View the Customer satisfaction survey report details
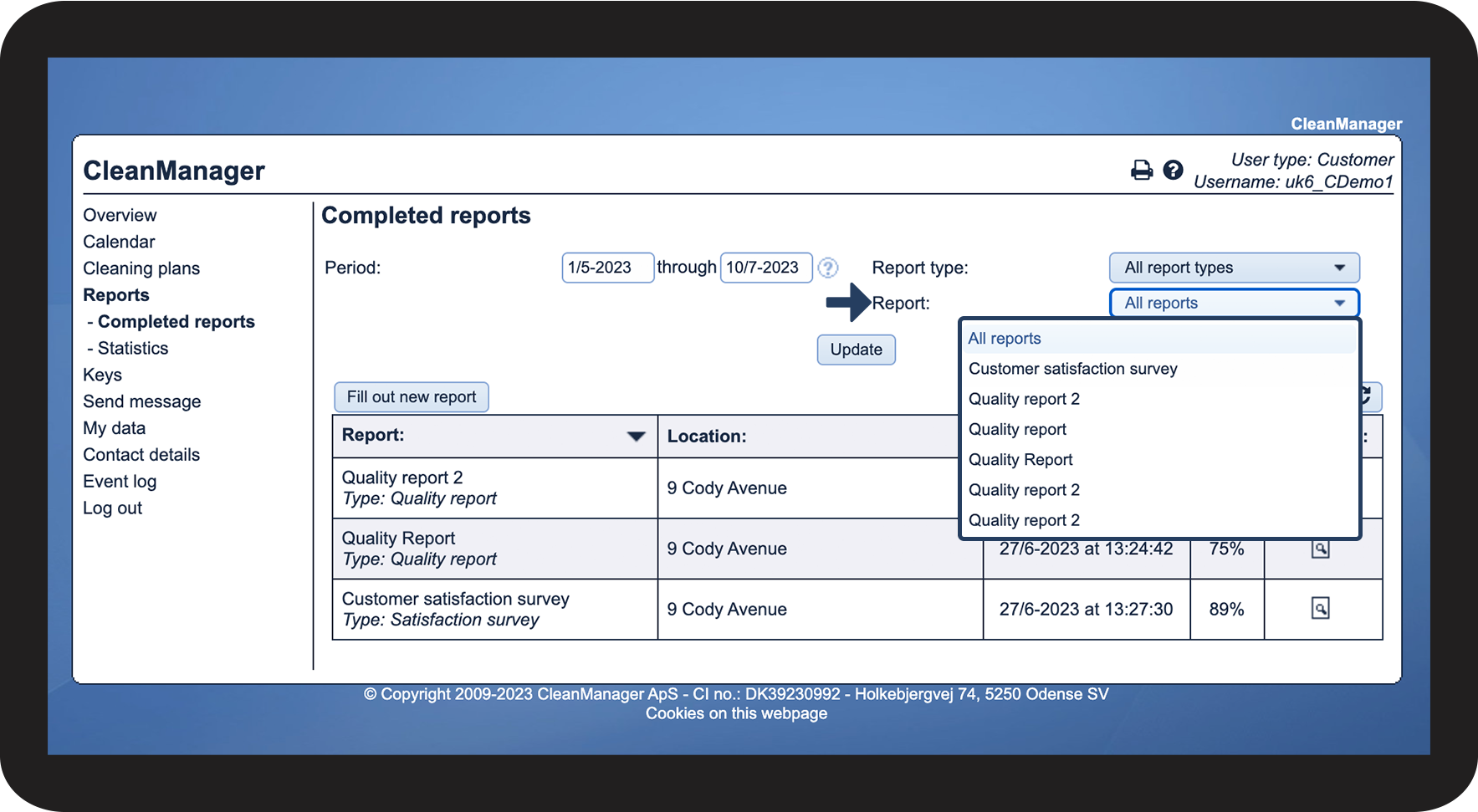 point(1320,609)
